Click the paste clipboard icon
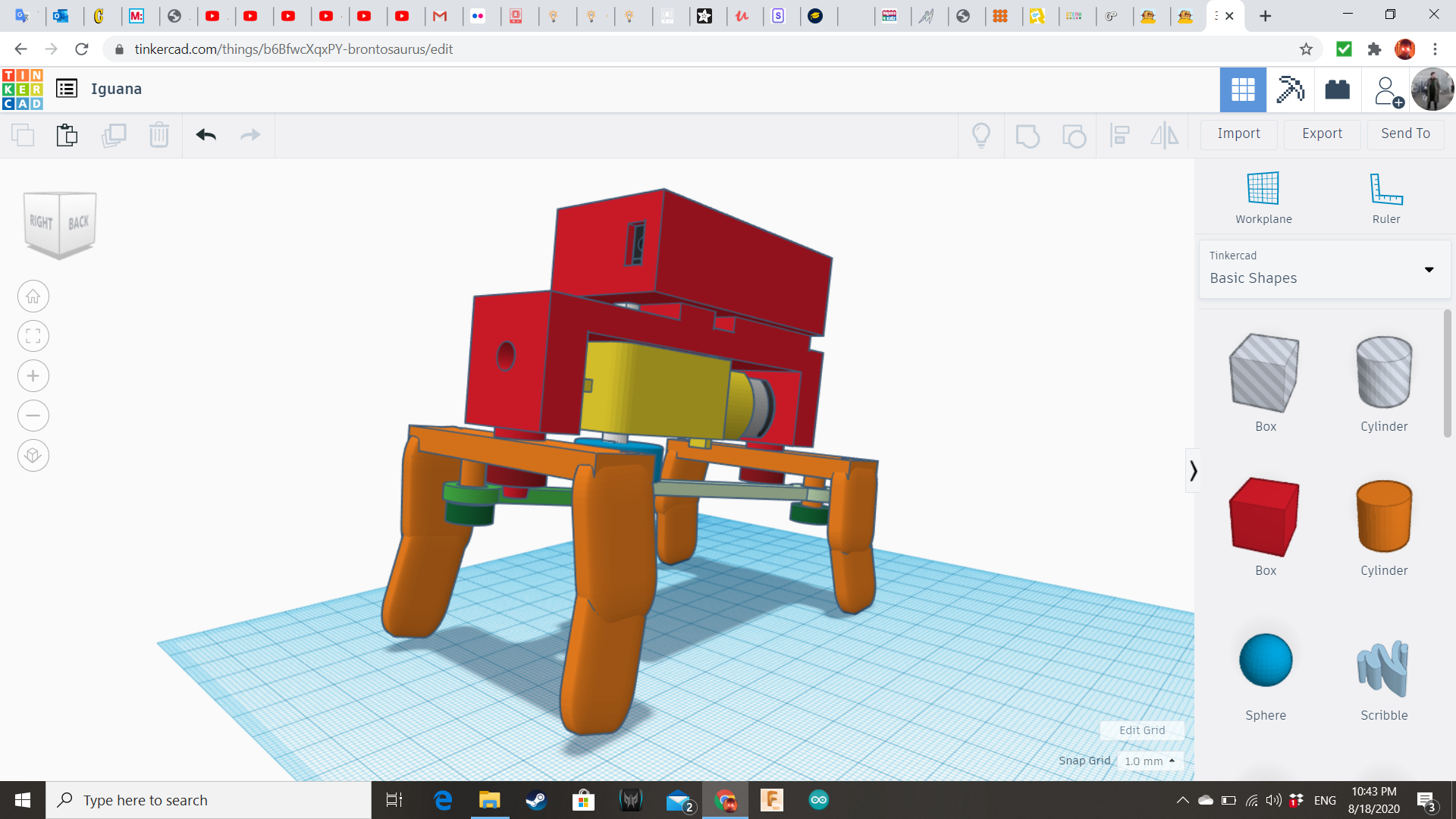Screen dimensions: 1456x819 pyautogui.click(x=67, y=135)
